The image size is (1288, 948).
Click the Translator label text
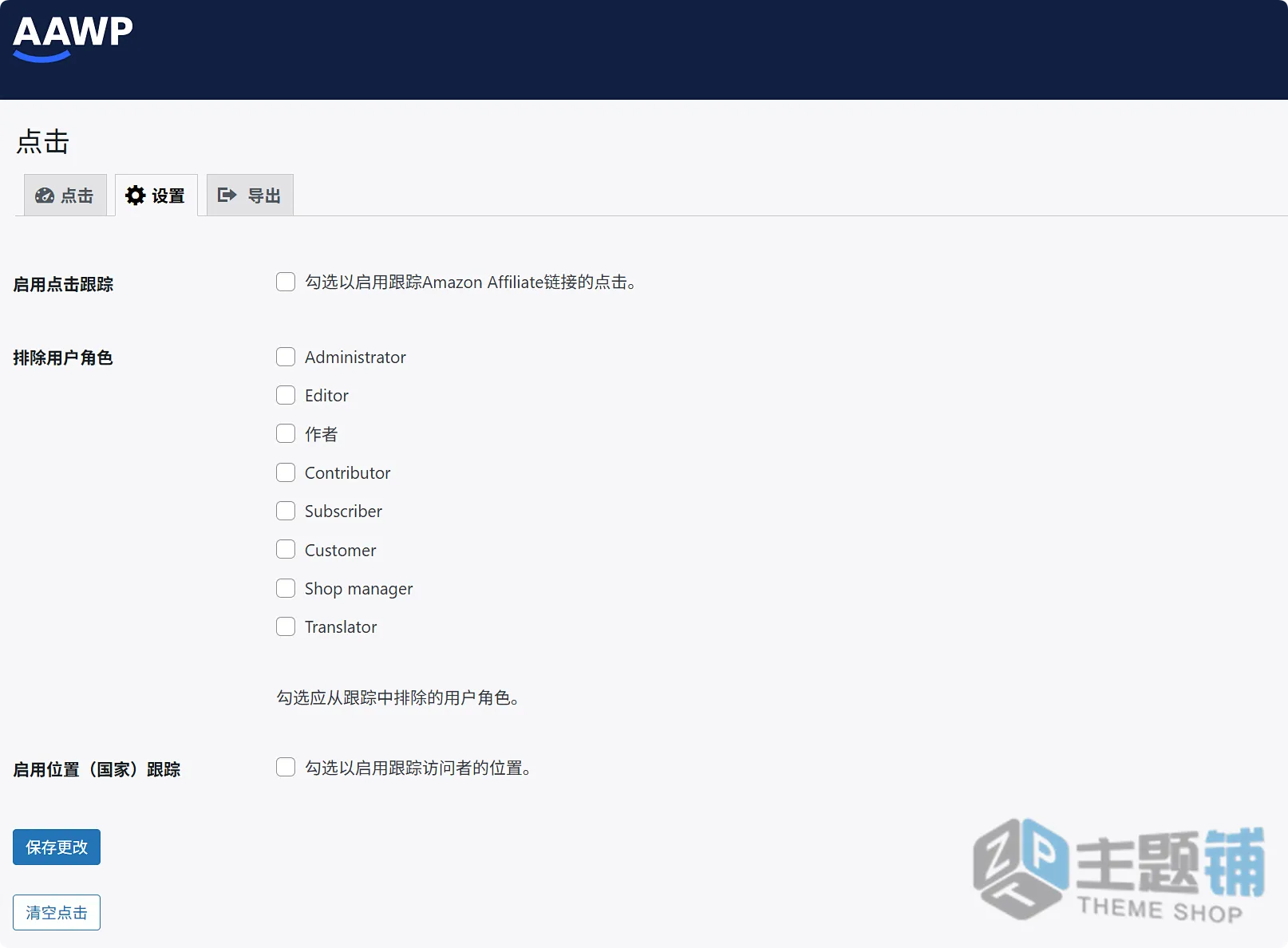point(341,627)
